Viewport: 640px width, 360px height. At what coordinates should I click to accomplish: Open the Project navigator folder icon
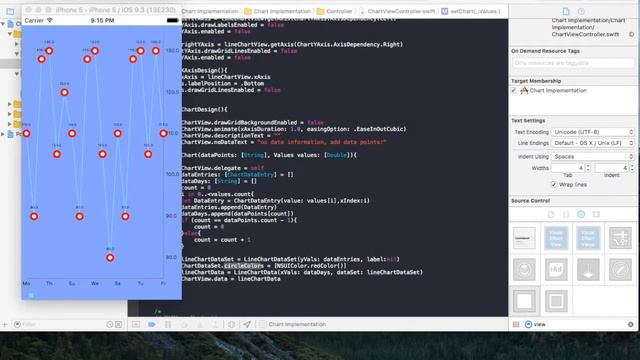[x=10, y=11]
